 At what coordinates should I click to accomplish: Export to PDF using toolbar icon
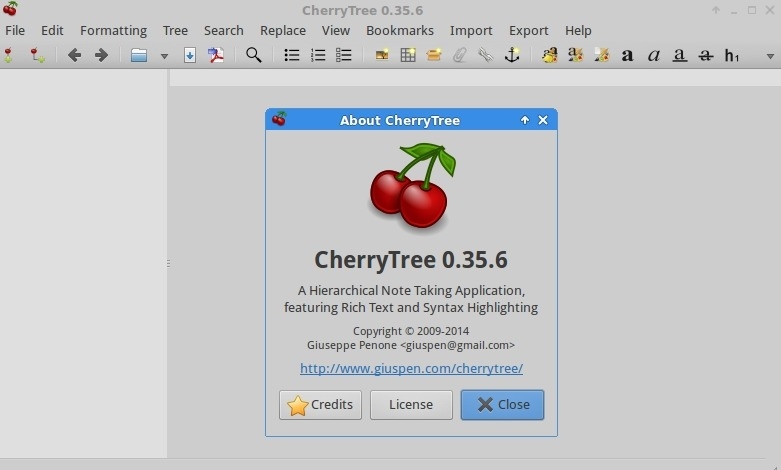click(x=216, y=55)
